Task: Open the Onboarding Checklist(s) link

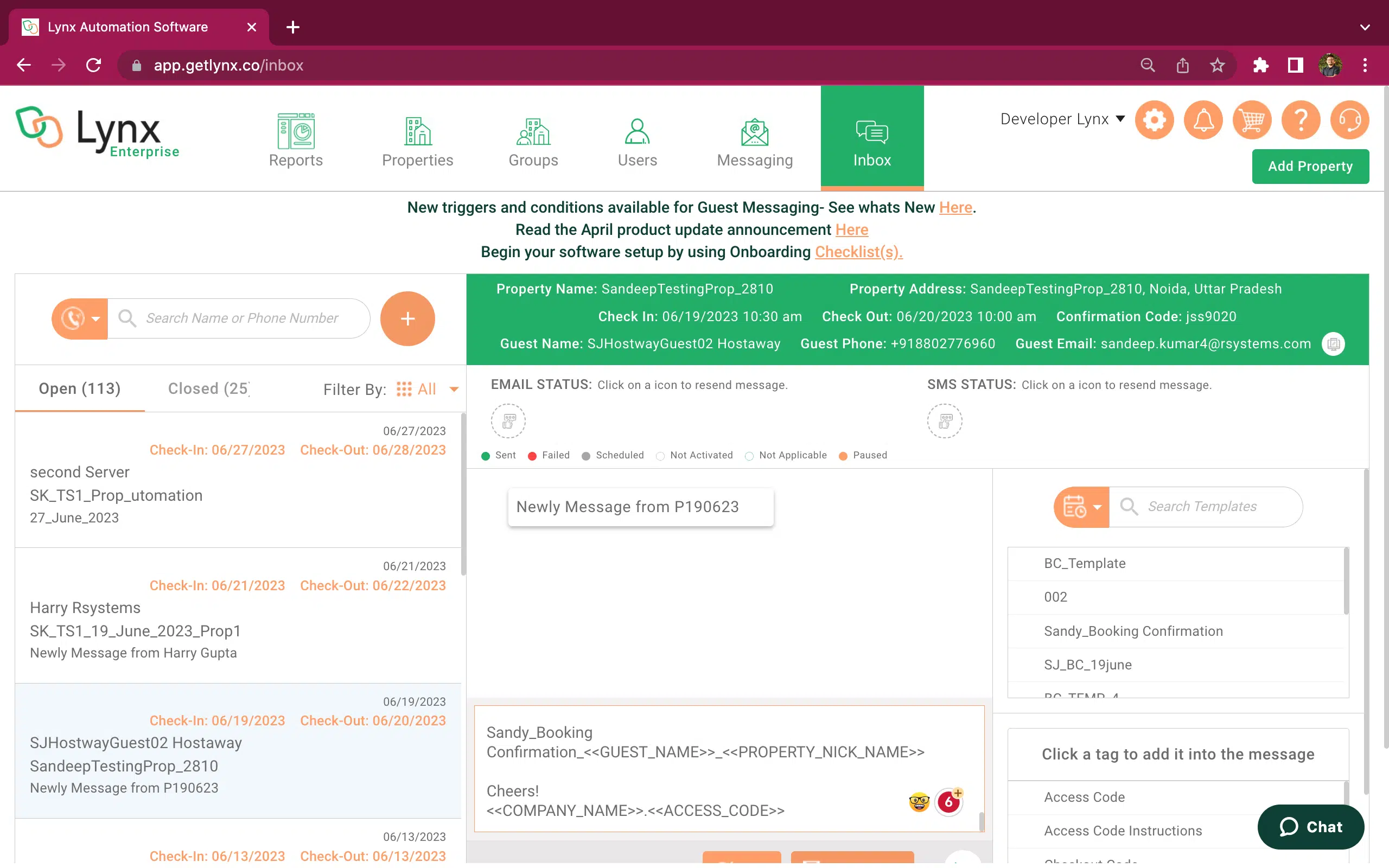Action: click(x=859, y=252)
